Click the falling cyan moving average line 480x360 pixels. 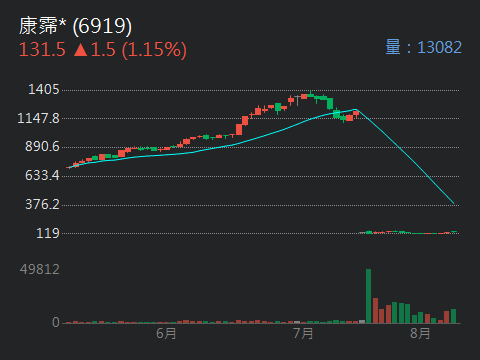point(405,156)
